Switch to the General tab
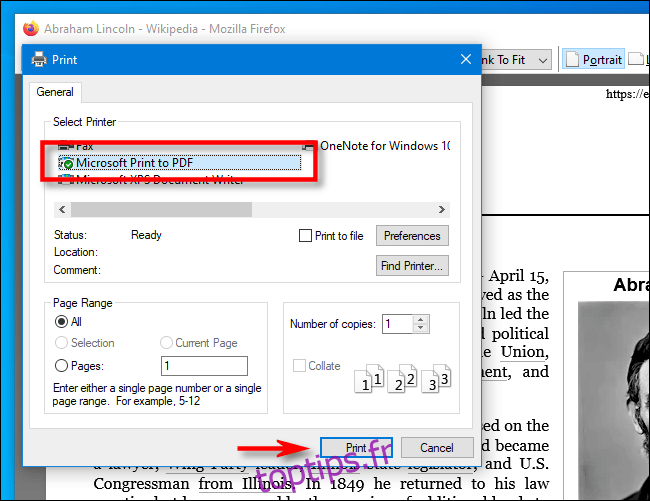 pos(55,92)
